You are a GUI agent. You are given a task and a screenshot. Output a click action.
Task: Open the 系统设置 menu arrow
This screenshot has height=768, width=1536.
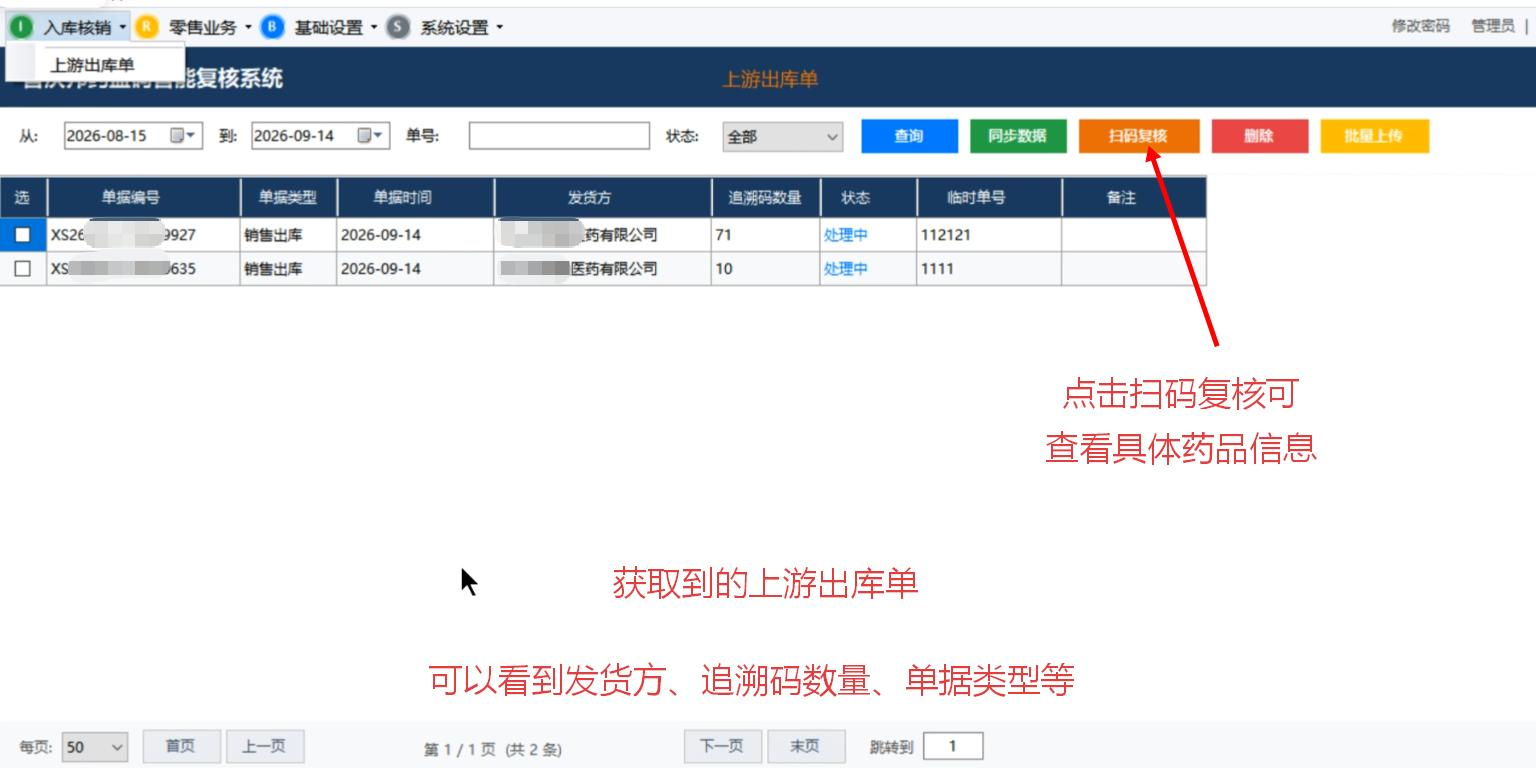click(x=500, y=27)
